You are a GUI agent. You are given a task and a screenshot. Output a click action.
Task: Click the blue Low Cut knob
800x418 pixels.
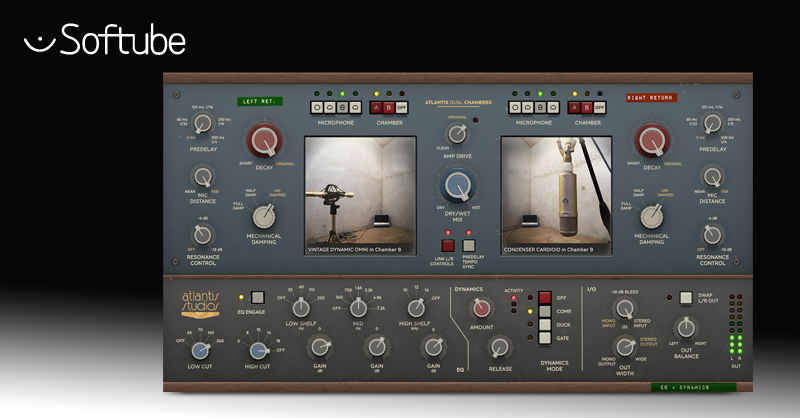(x=200, y=351)
